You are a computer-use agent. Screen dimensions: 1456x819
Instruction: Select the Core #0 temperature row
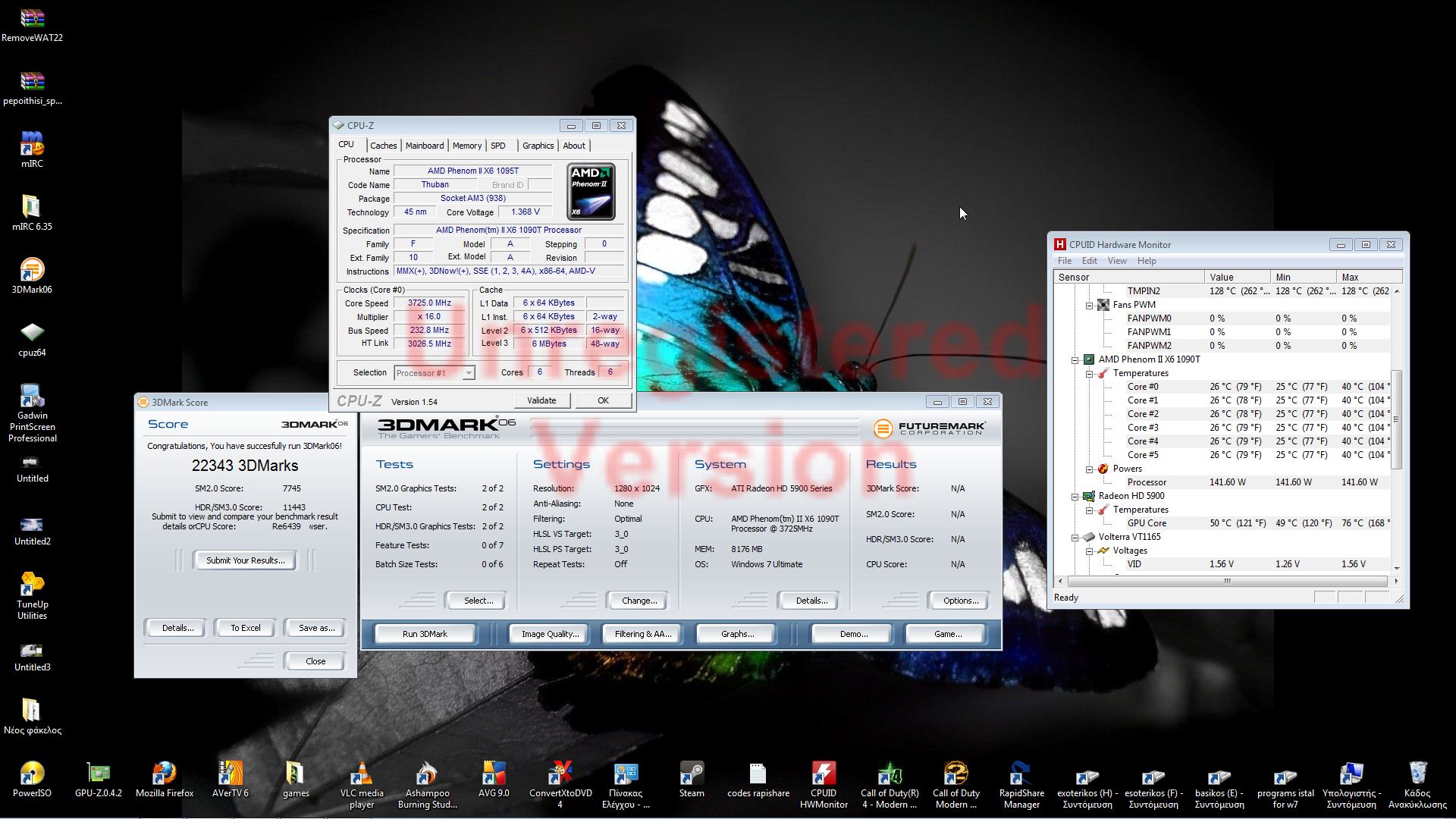click(x=1222, y=387)
